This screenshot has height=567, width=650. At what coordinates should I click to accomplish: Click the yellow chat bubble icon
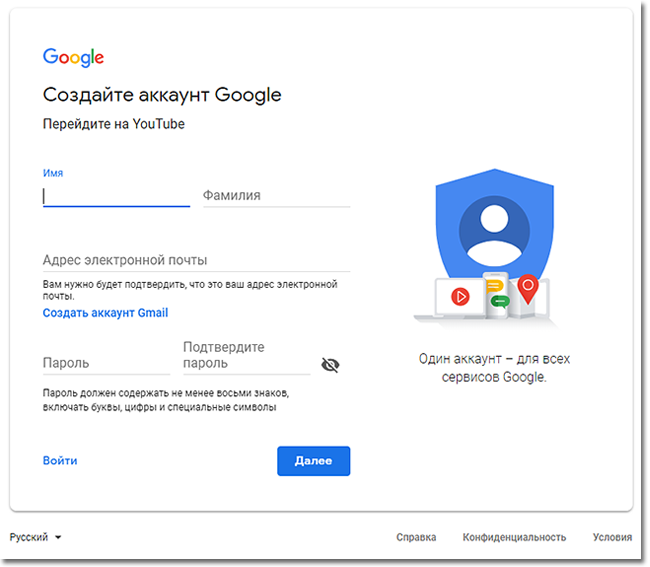[x=494, y=286]
